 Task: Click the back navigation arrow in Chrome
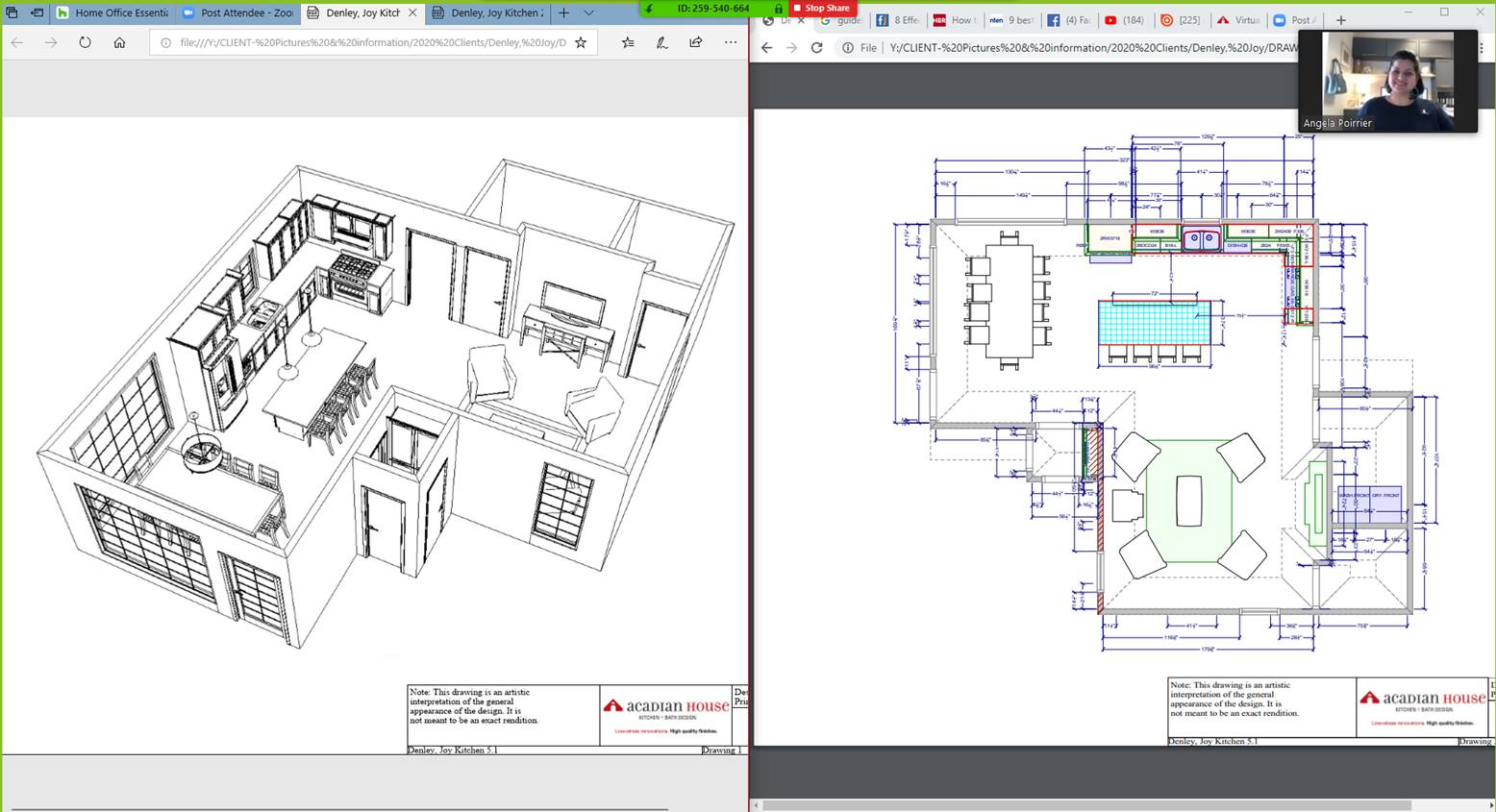[x=765, y=47]
